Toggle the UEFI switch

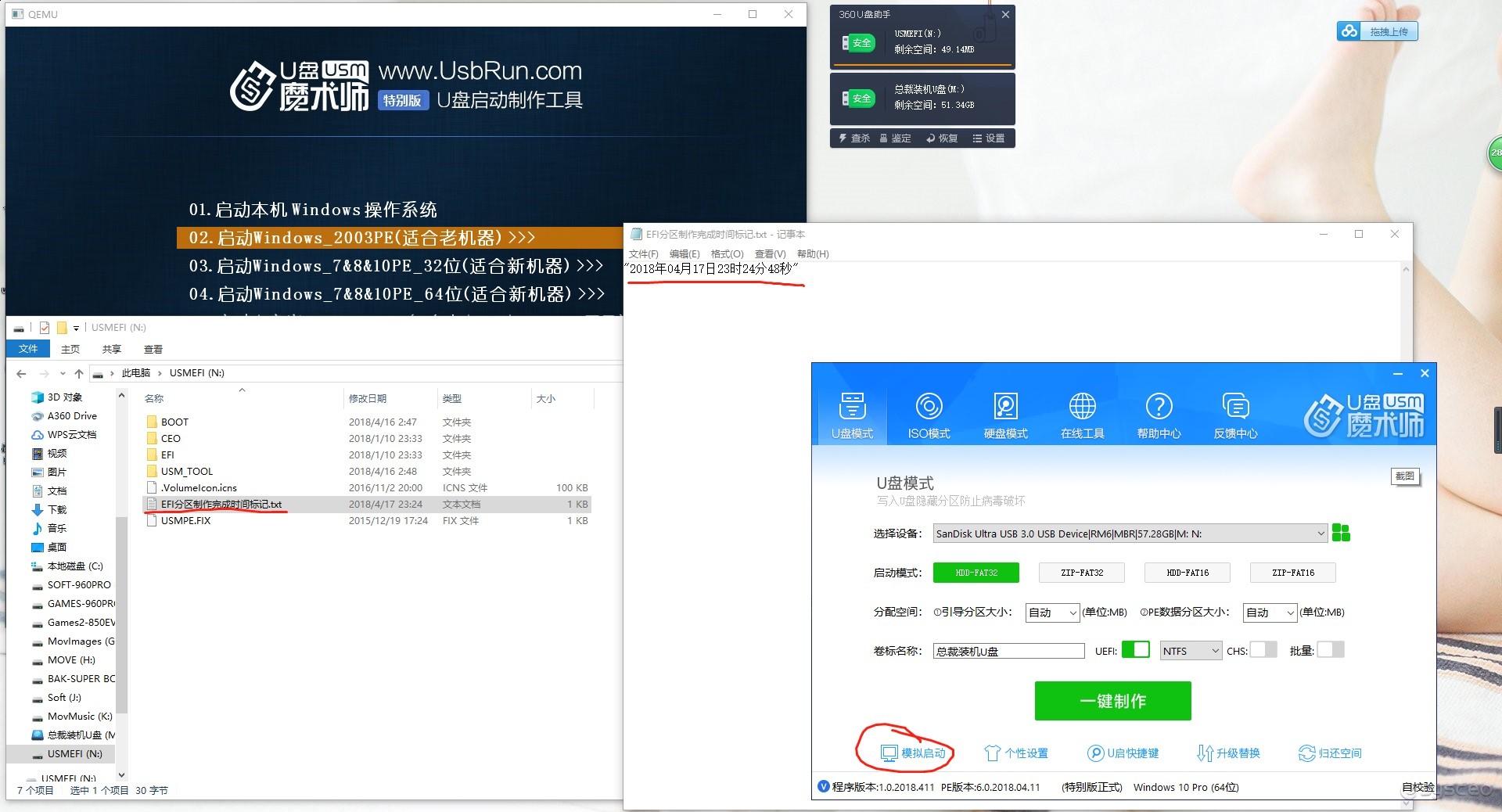pos(1135,650)
